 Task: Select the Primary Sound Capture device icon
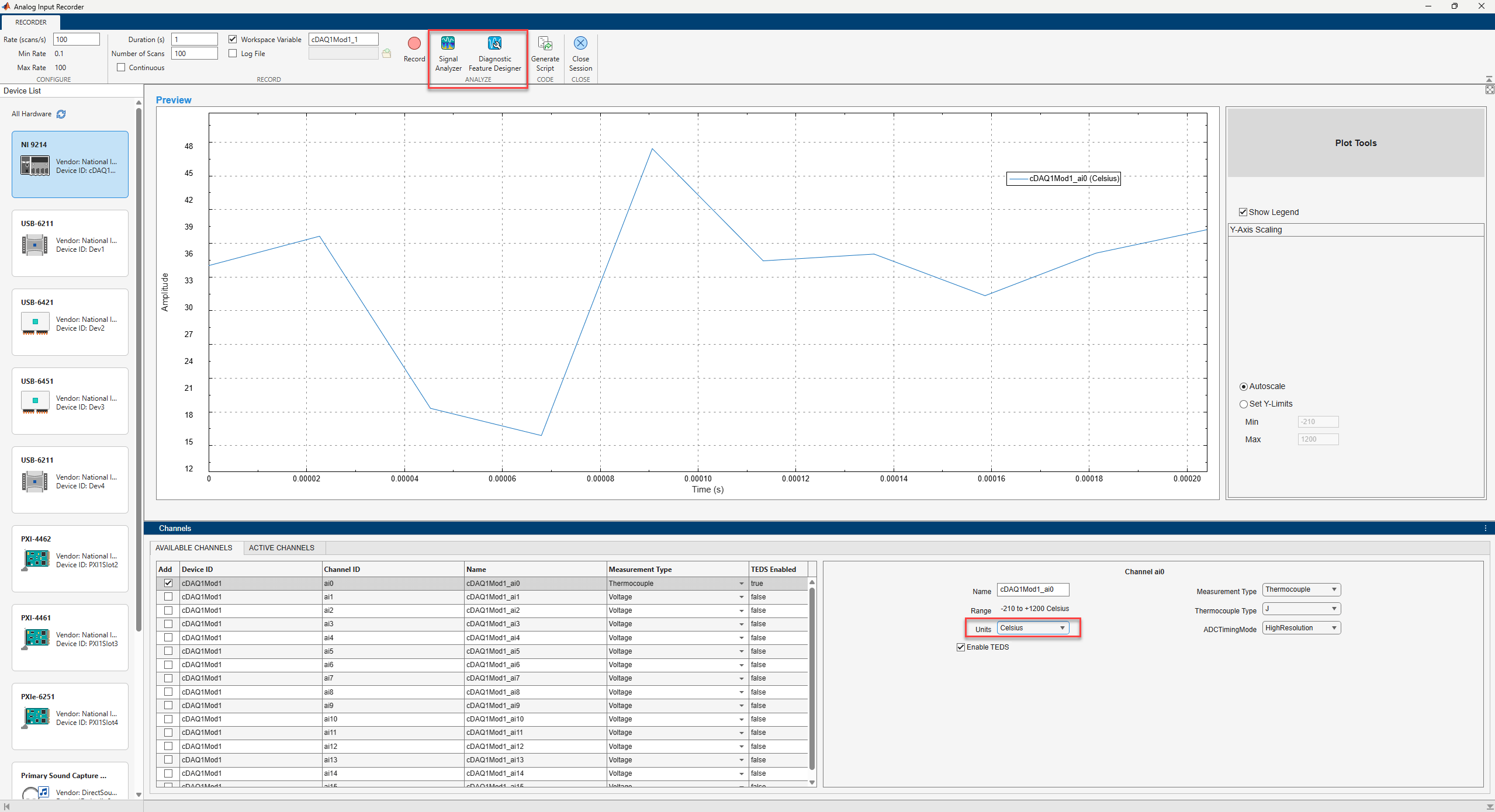point(35,793)
